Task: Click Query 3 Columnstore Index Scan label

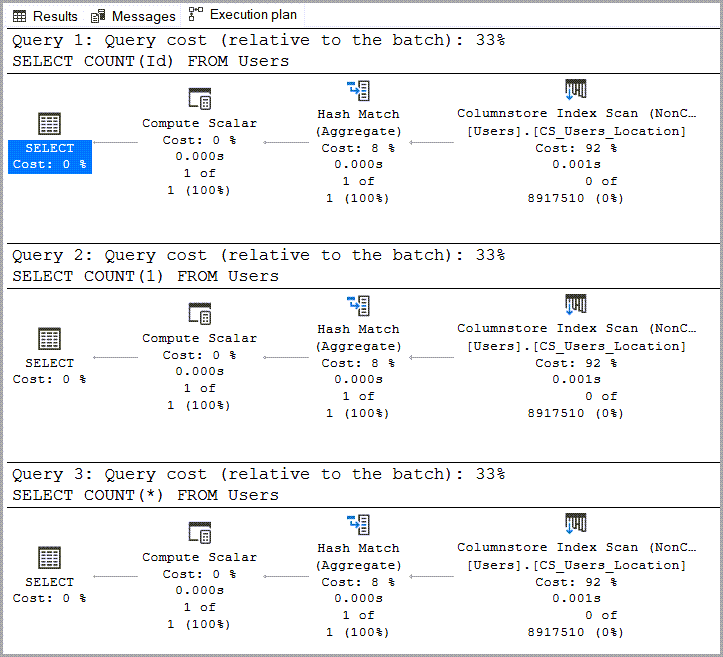Action: click(x=576, y=547)
